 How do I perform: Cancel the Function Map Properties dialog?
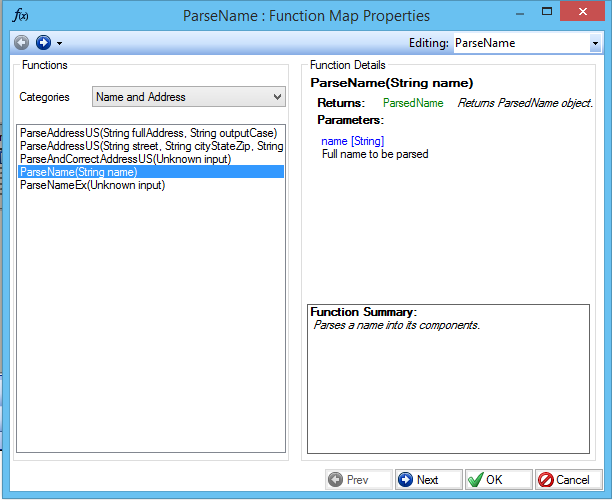[568, 480]
